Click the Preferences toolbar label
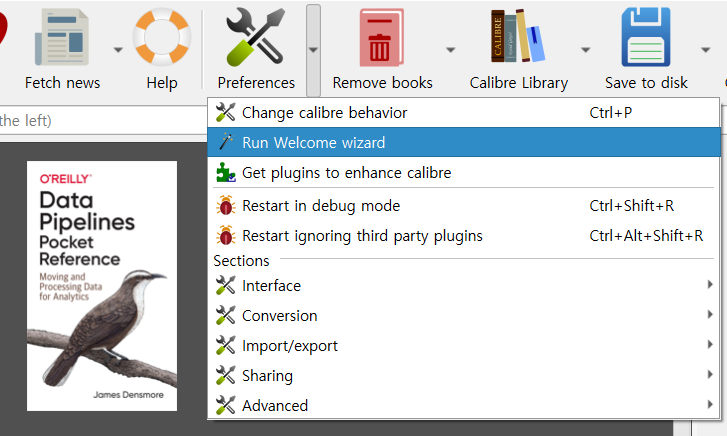This screenshot has width=727, height=436. tap(256, 83)
